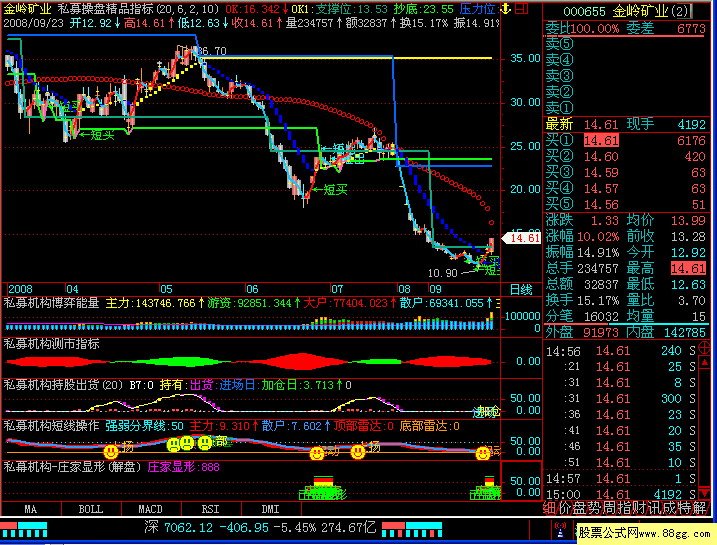Viewport: 717px width, 545px height.
Task: Click the 私募机构博弈能量 panel title
Action: pos(51,303)
